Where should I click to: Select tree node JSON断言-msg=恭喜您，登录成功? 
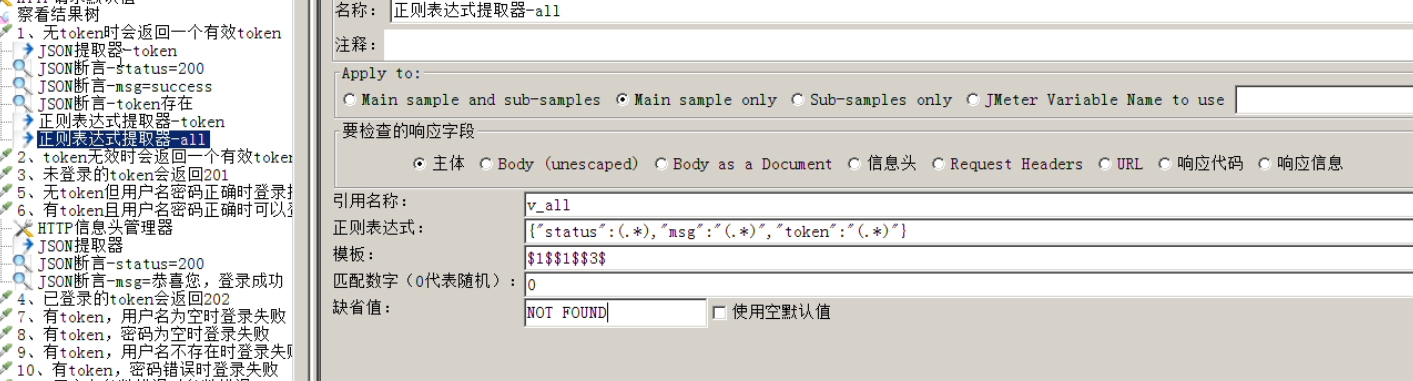tap(161, 281)
